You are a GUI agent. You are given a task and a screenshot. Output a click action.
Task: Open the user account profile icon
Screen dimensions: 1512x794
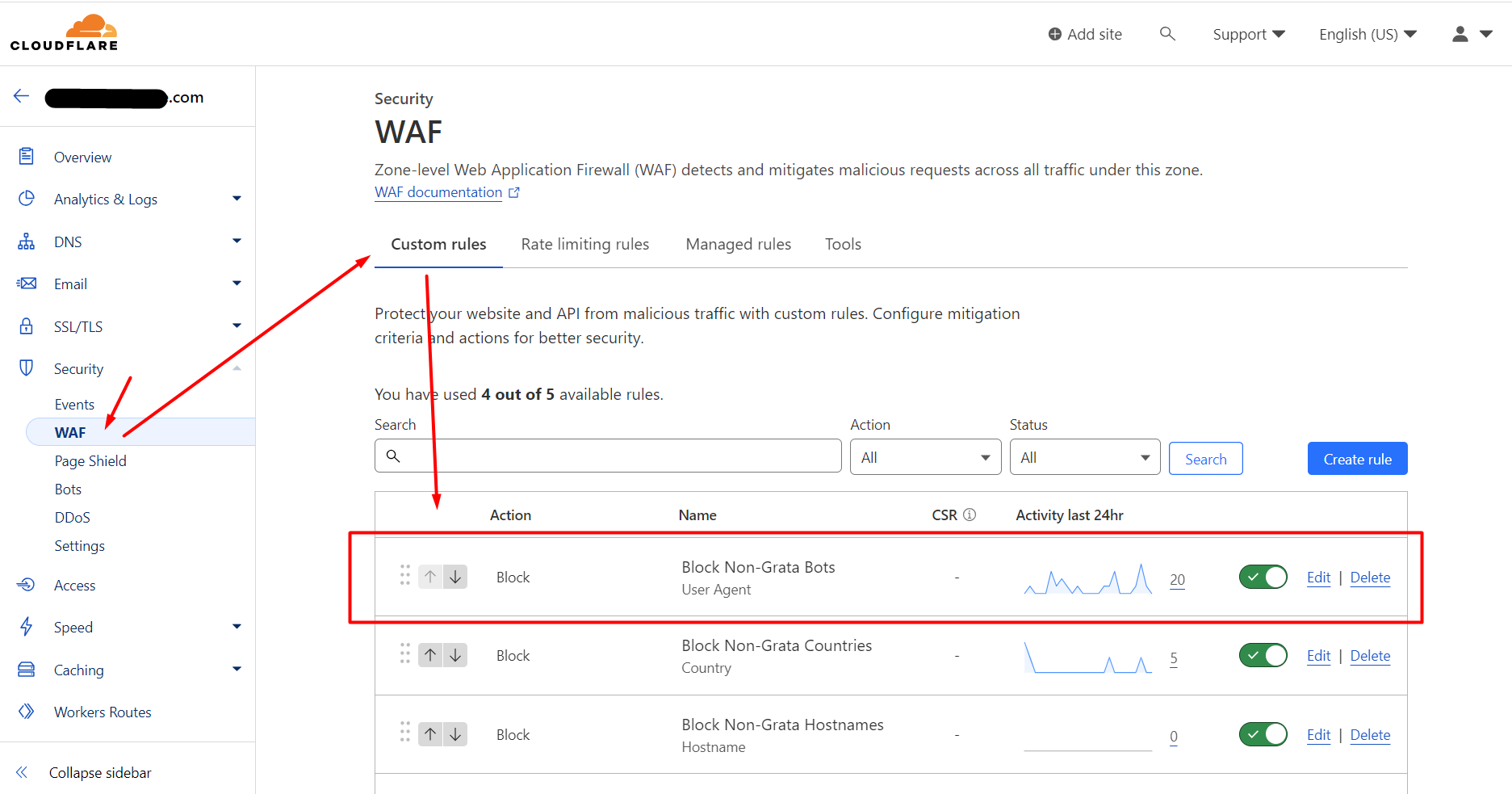[x=1460, y=34]
